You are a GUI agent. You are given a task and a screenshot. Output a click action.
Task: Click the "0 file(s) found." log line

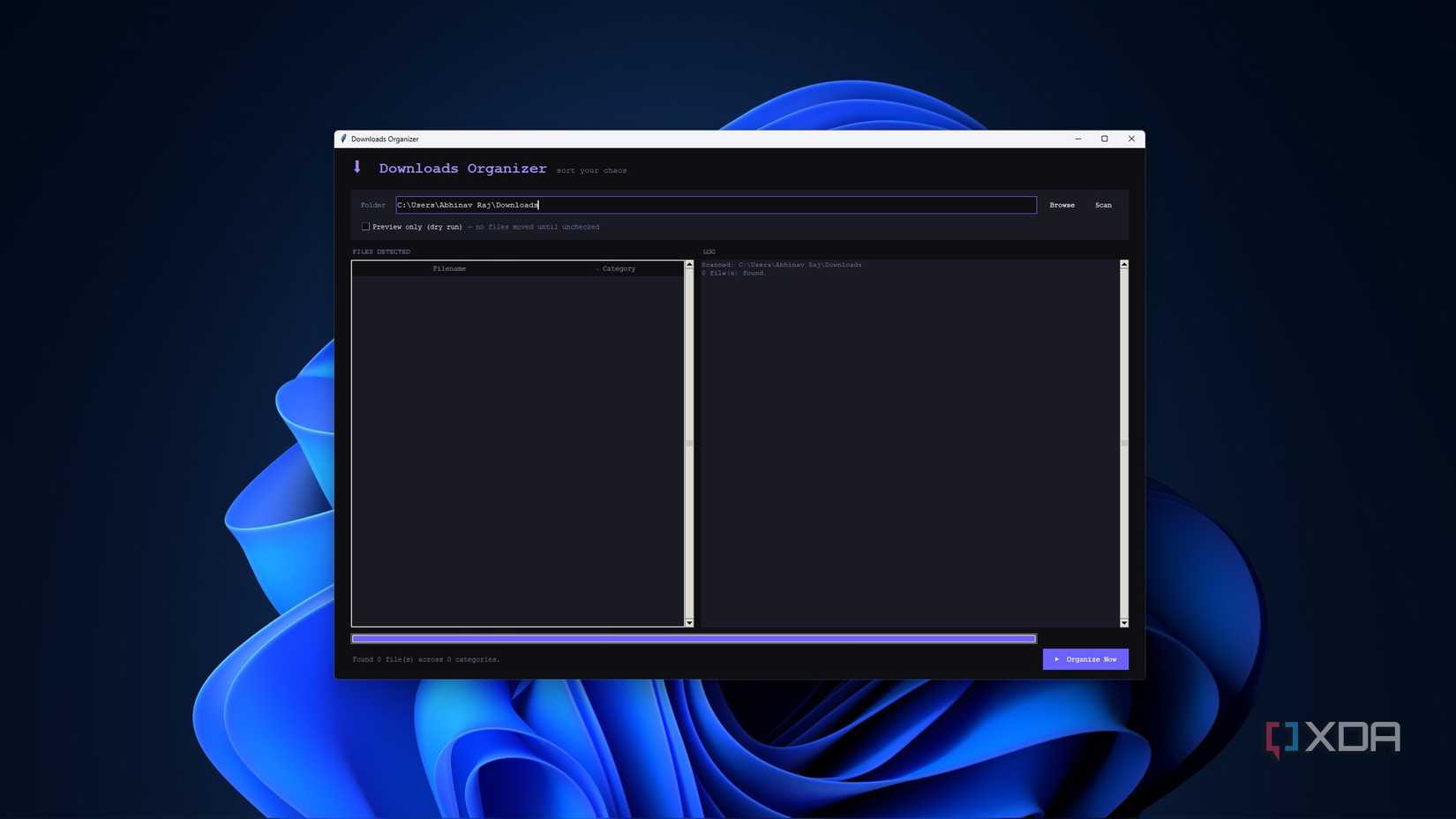click(x=734, y=273)
